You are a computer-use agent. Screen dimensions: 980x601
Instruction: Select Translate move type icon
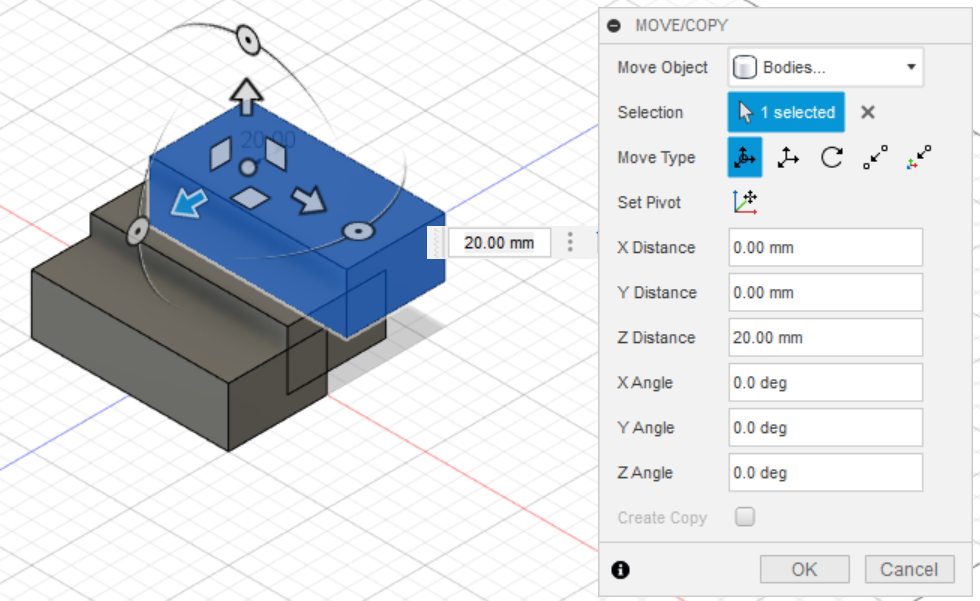(x=788, y=157)
